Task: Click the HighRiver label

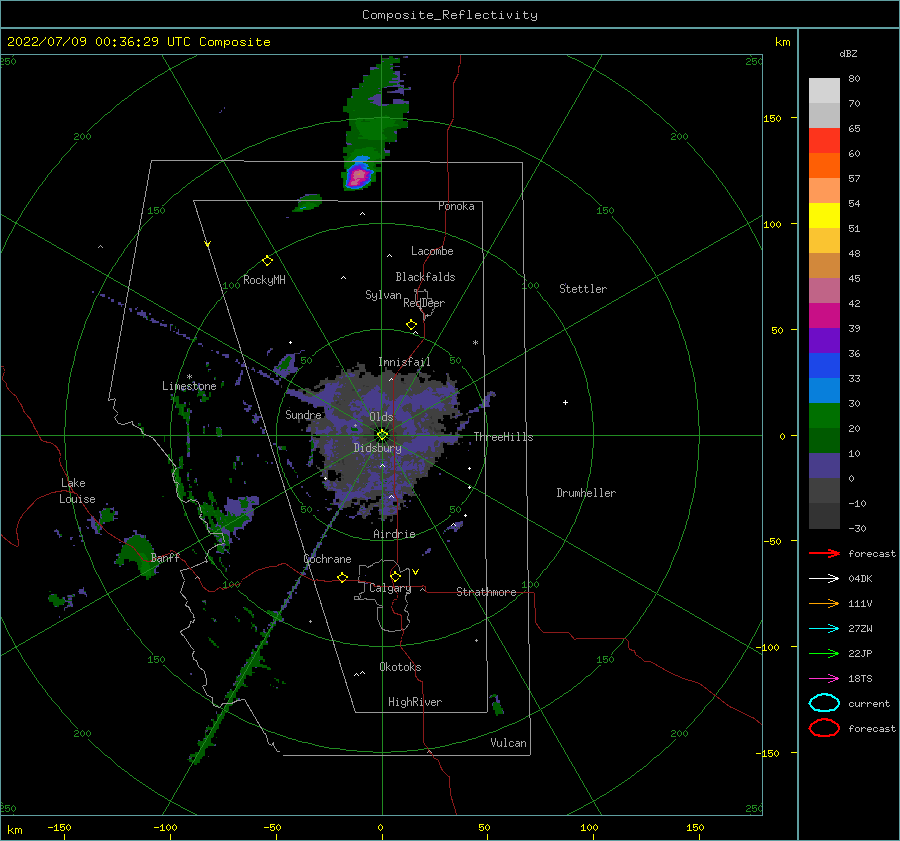Action: click(x=415, y=702)
